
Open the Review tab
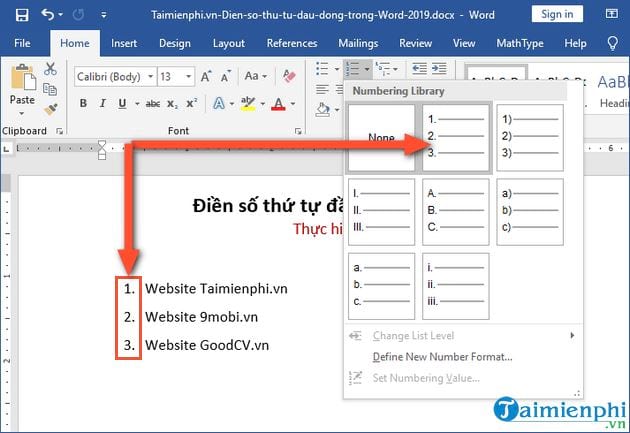tap(415, 43)
